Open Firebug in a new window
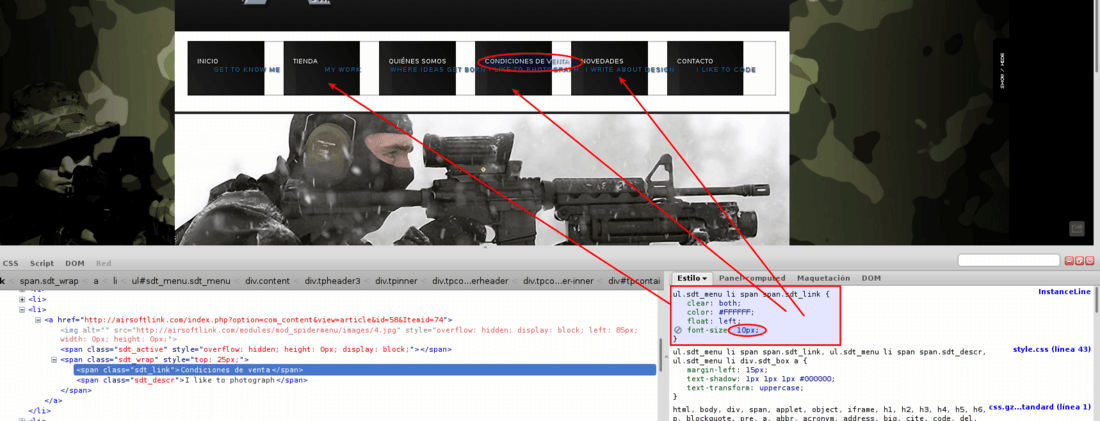 point(1080,261)
